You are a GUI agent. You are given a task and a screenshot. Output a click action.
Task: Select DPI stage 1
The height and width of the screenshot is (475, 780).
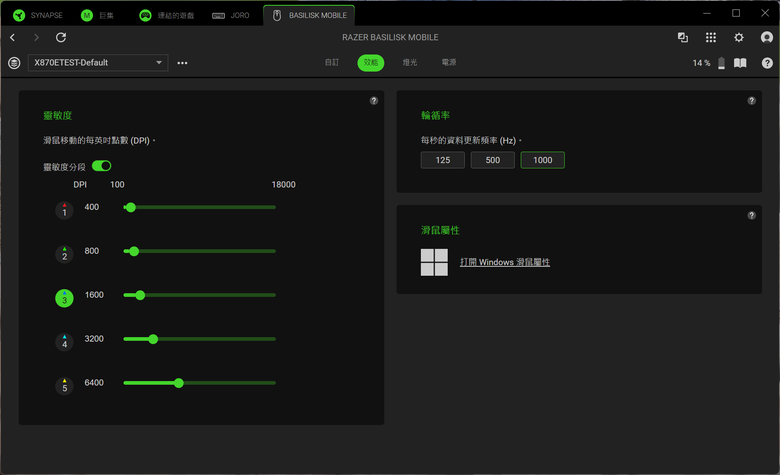(x=64, y=210)
